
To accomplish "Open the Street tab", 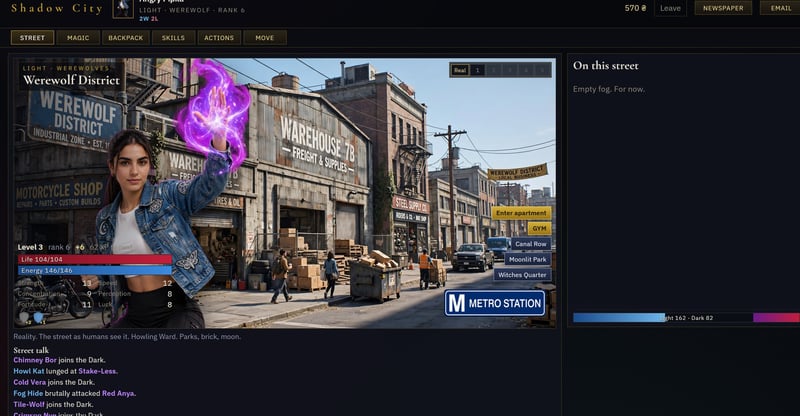I will tap(32, 38).
